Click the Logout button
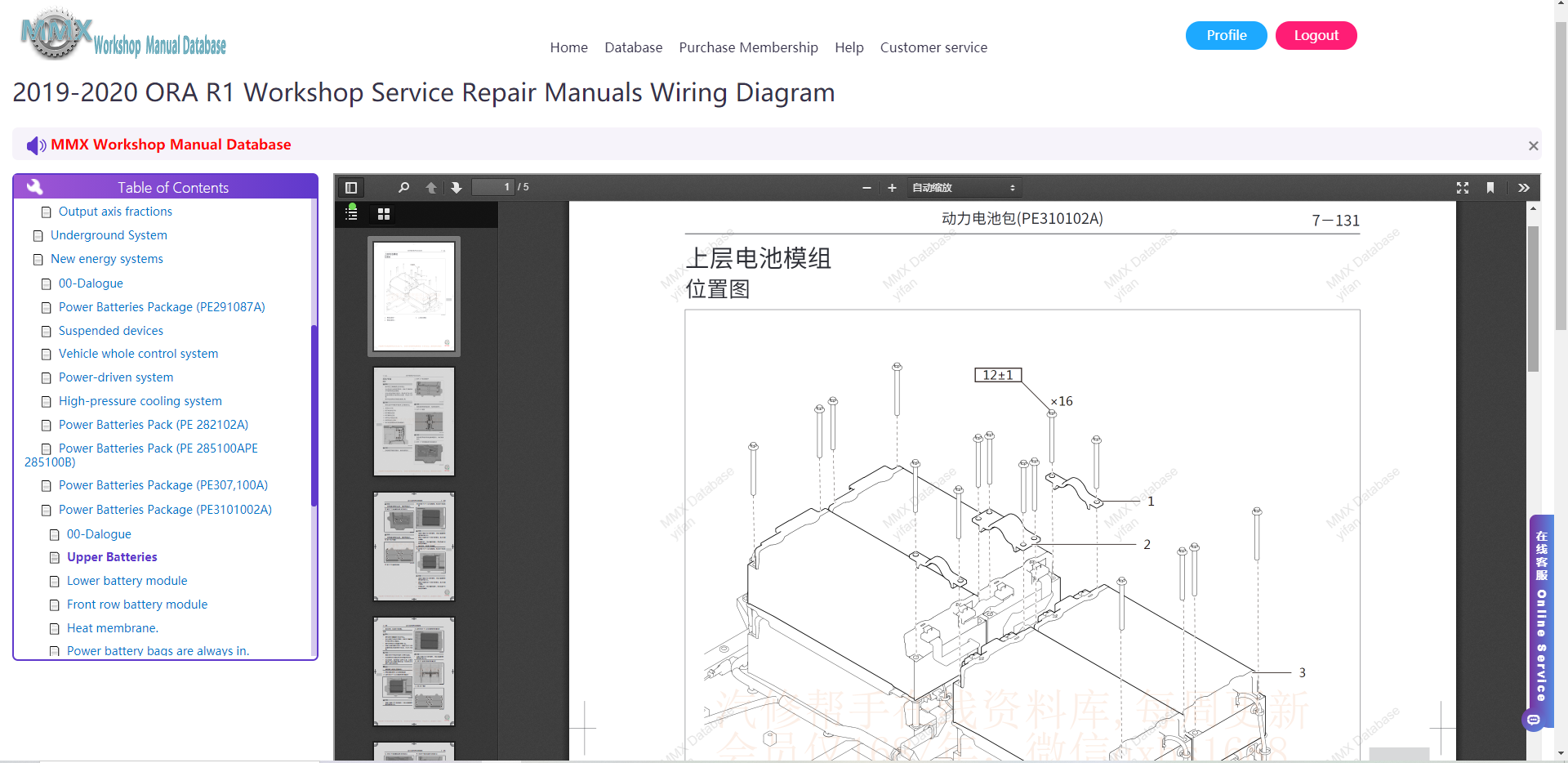 [x=1316, y=35]
